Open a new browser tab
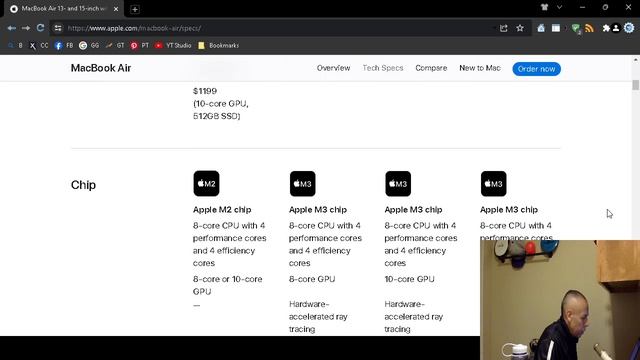Image resolution: width=640 pixels, height=360 pixels. coord(135,9)
